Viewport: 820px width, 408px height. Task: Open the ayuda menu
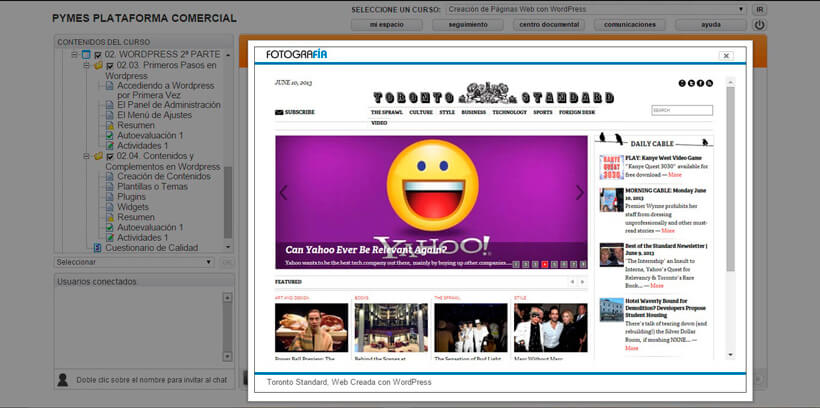coord(711,25)
